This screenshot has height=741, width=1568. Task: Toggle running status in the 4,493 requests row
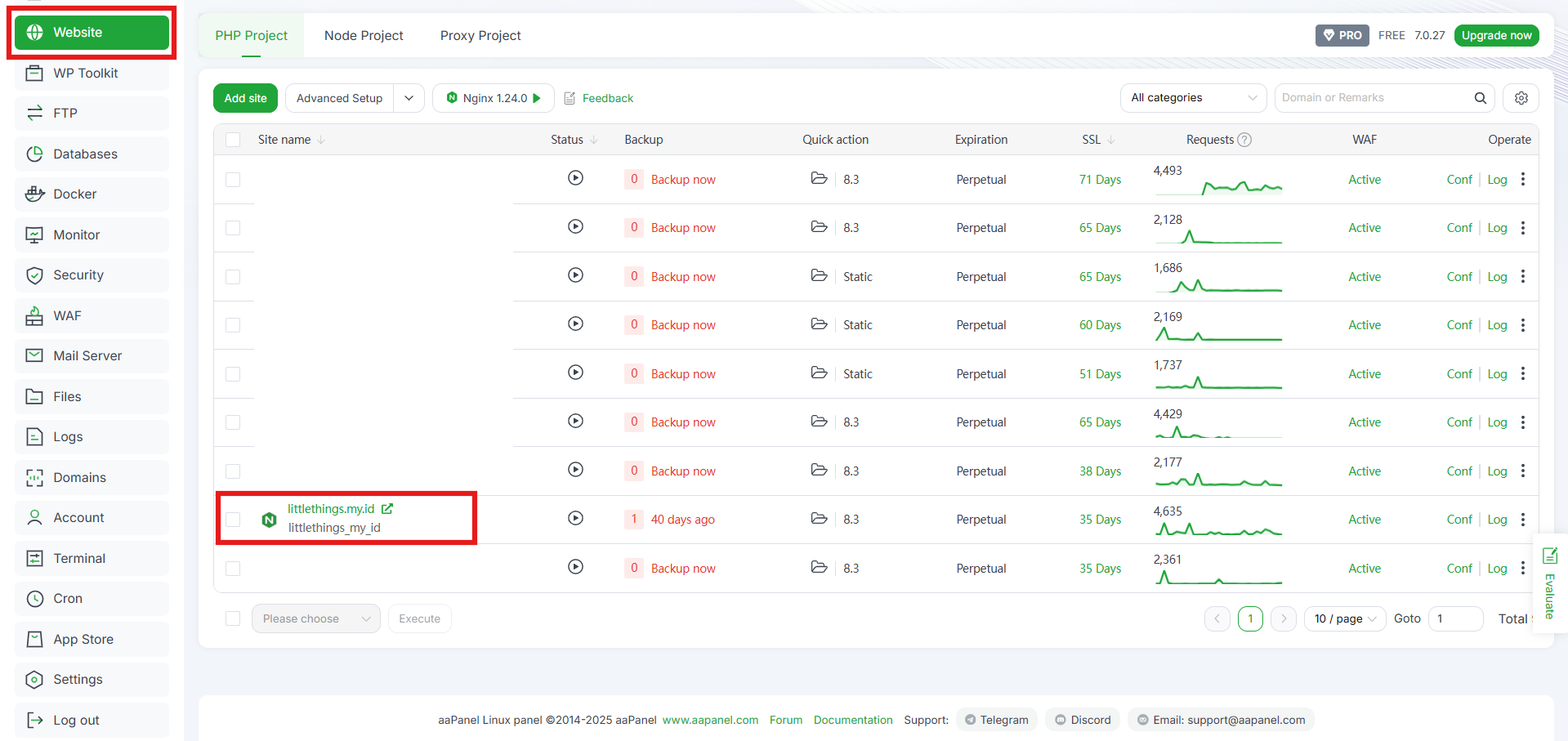coord(575,177)
